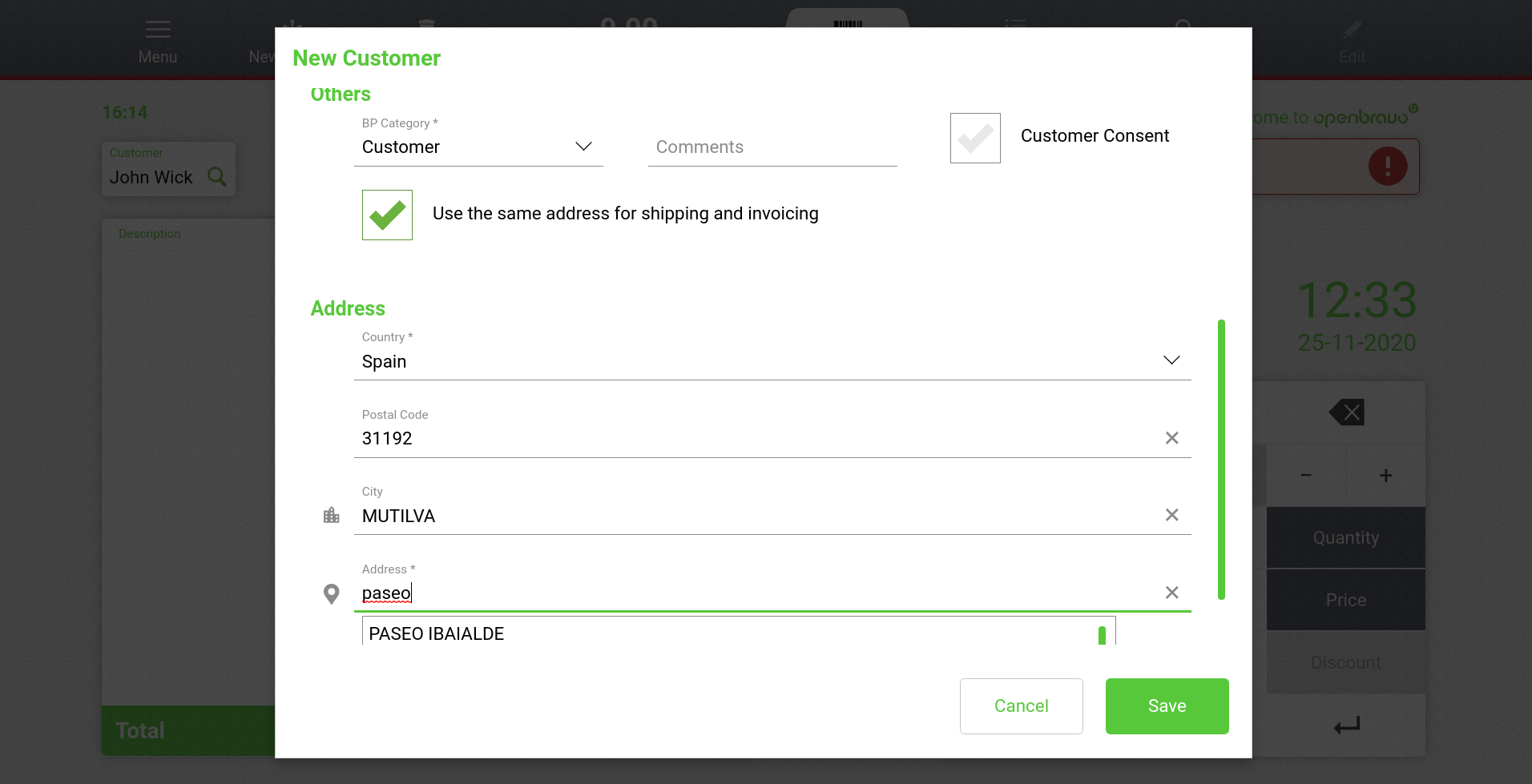The width and height of the screenshot is (1532, 784).
Task: Click the city building icon
Action: tap(331, 515)
